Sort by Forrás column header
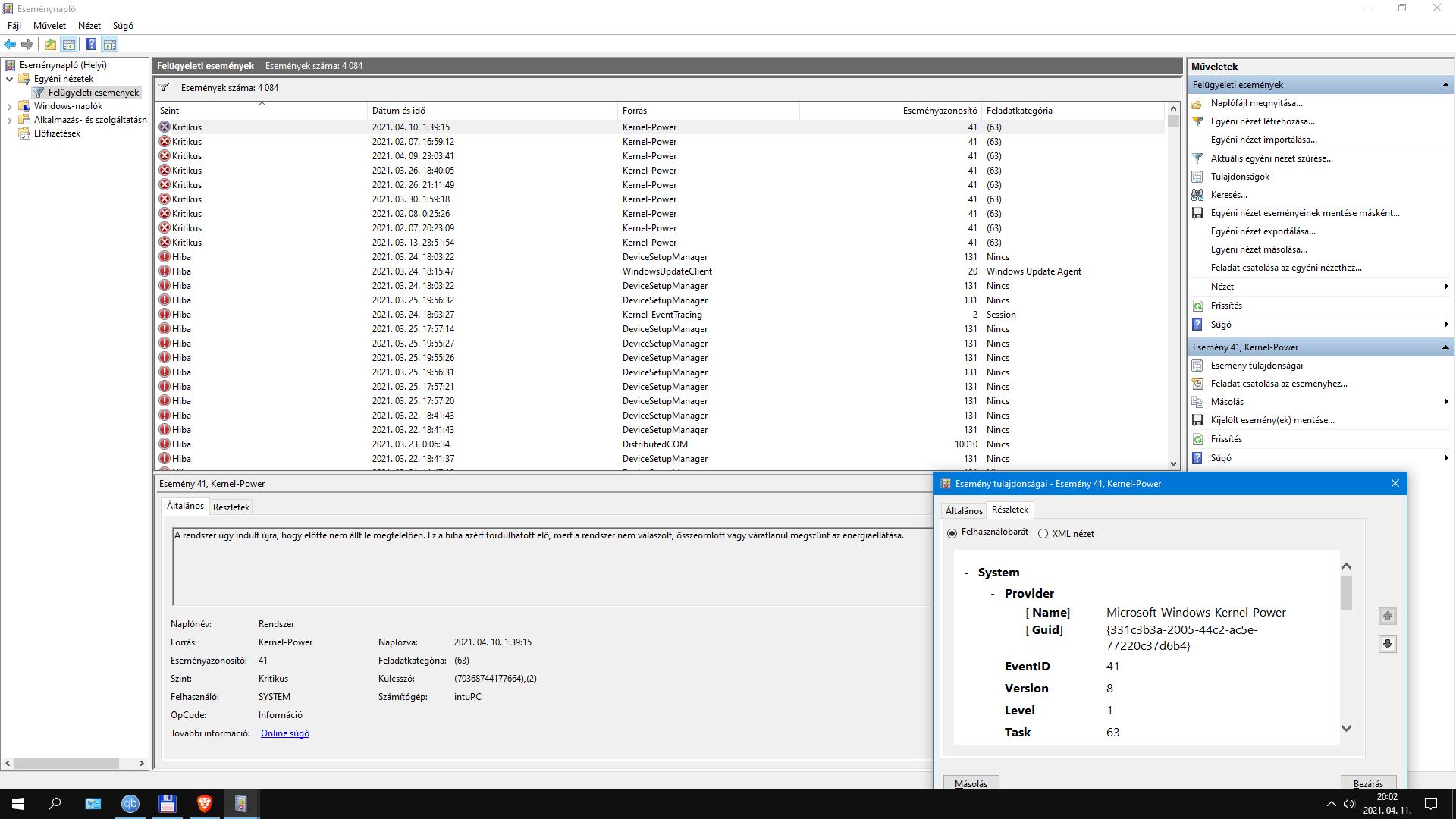The image size is (1456, 819). click(708, 111)
